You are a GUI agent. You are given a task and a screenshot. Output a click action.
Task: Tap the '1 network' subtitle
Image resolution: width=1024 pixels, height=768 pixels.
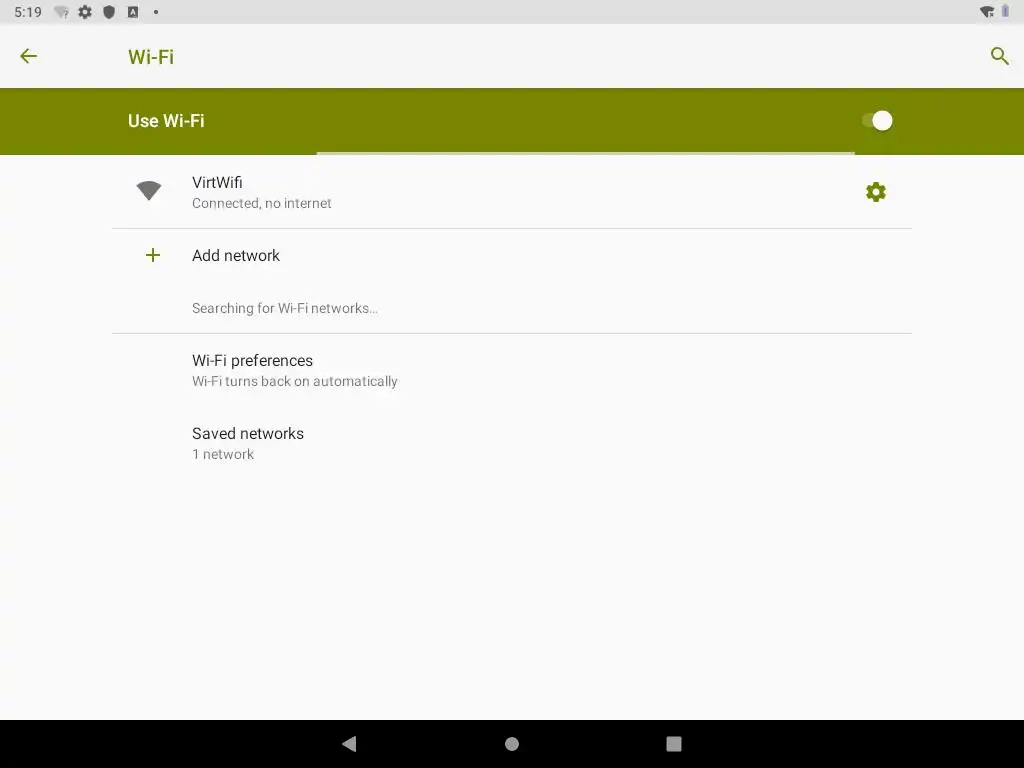pos(223,455)
